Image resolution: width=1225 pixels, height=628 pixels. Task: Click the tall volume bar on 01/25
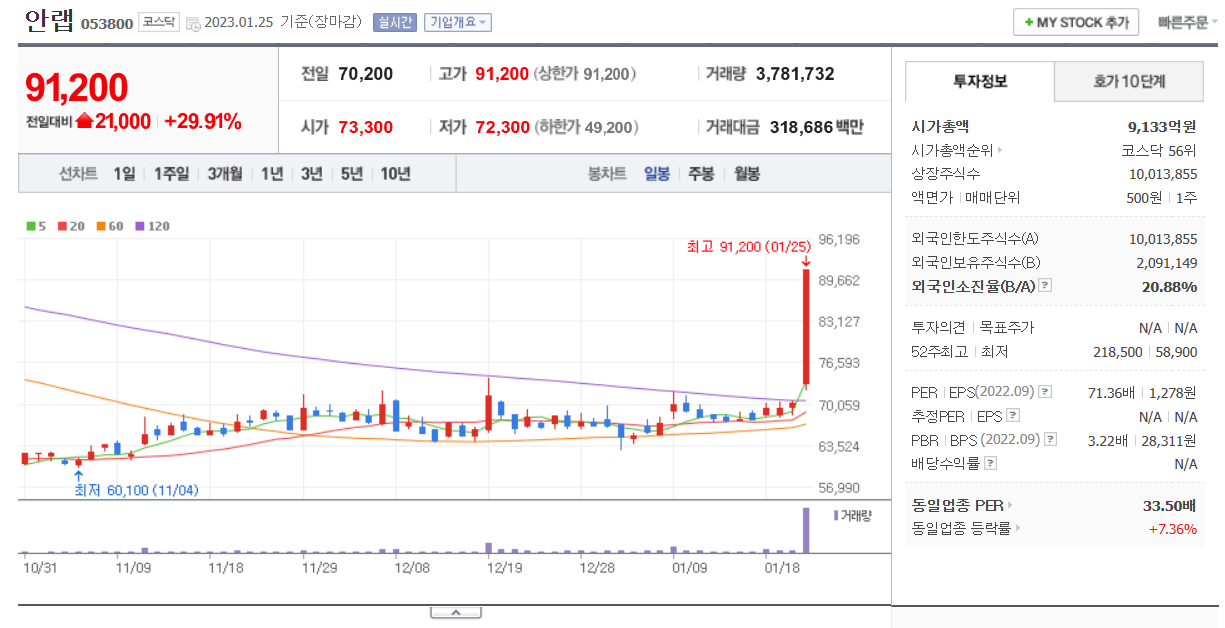click(x=805, y=530)
